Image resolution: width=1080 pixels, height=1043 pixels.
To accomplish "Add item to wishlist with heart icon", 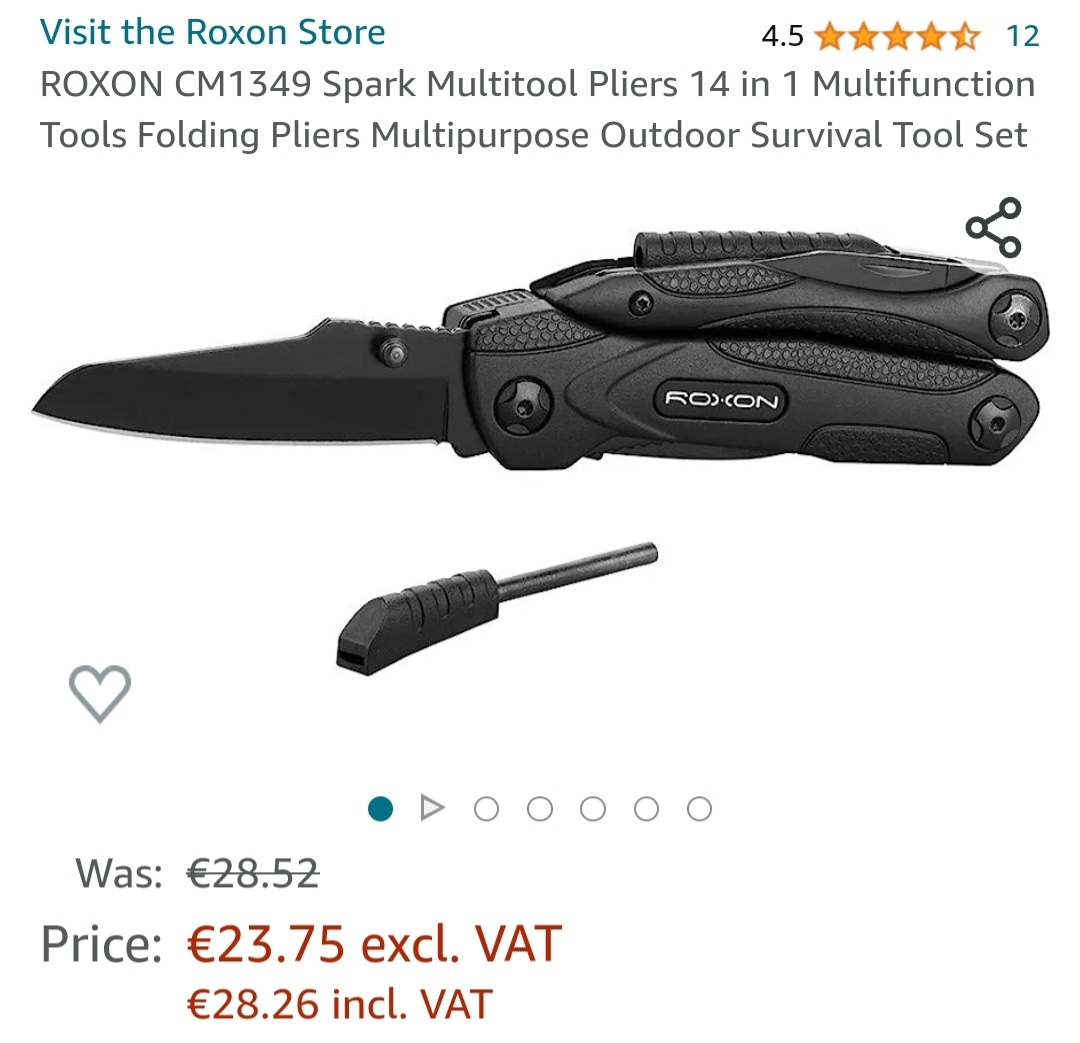I will click(x=100, y=693).
